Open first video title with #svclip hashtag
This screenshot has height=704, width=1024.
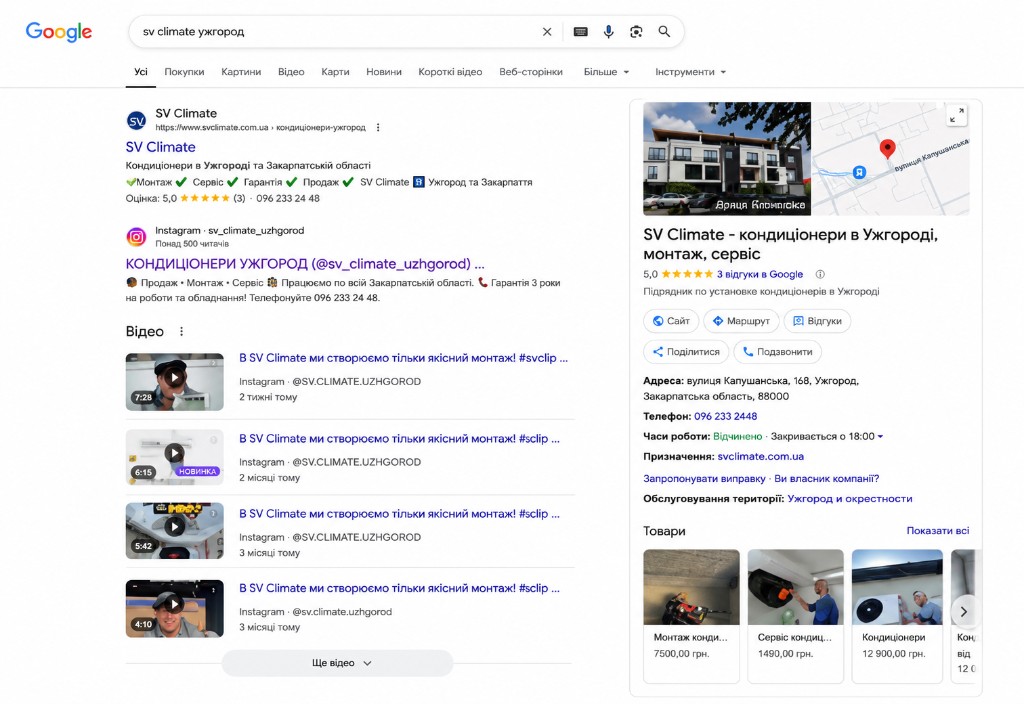tap(404, 358)
